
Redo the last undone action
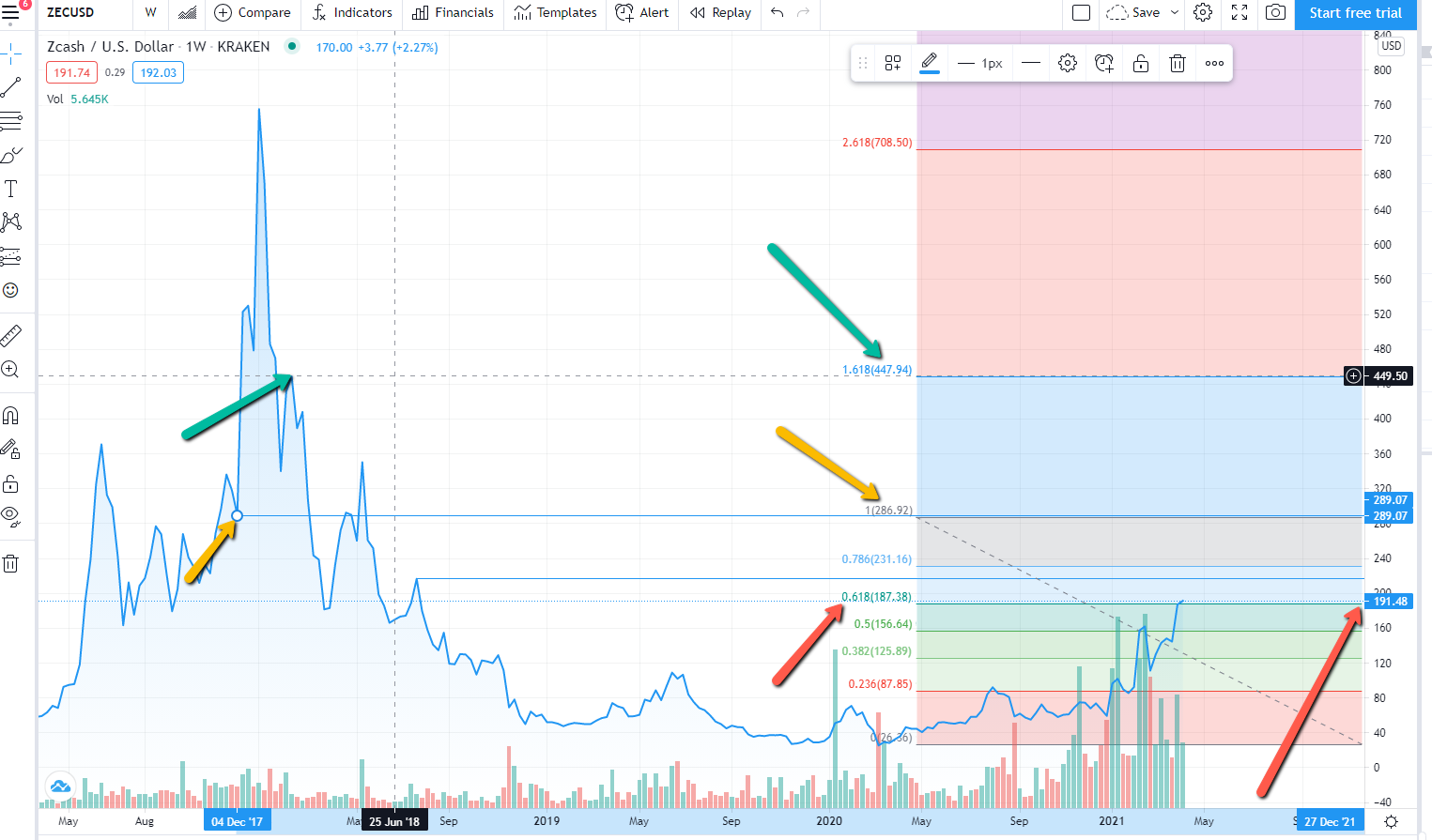[803, 13]
